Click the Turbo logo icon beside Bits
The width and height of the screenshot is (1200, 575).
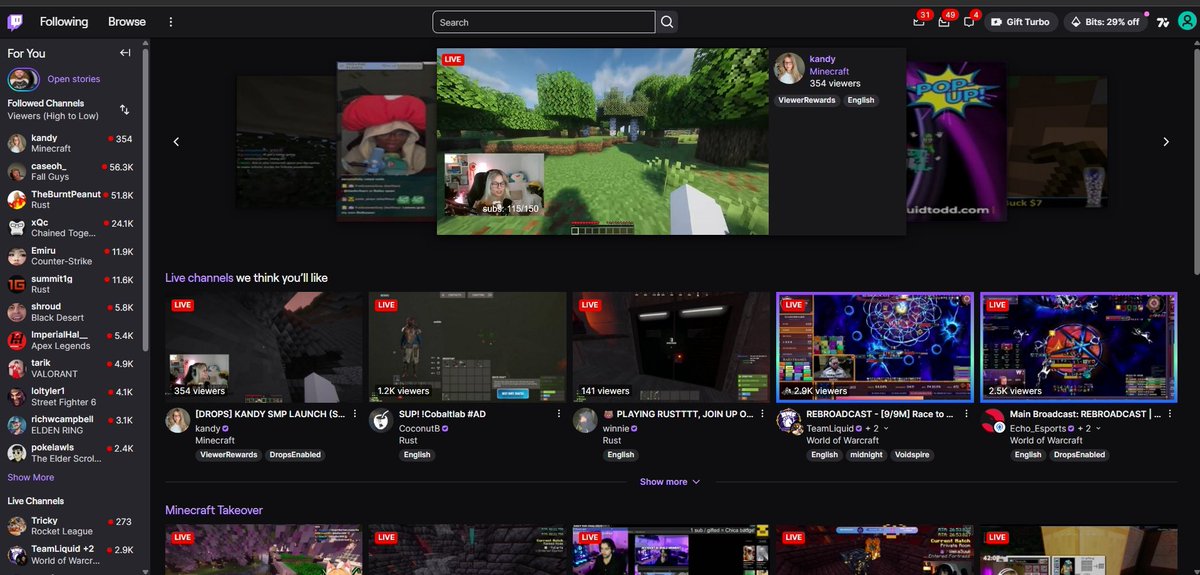pyautogui.click(x=1163, y=22)
